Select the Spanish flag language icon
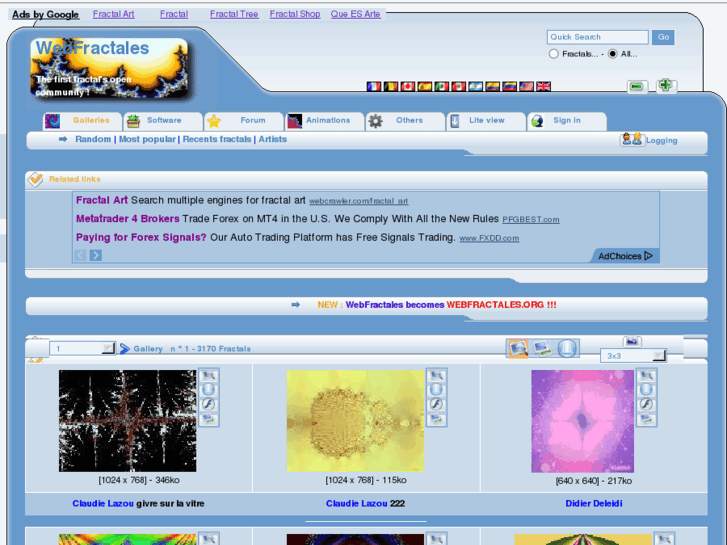Screen dimensions: 727x545 click(x=424, y=87)
